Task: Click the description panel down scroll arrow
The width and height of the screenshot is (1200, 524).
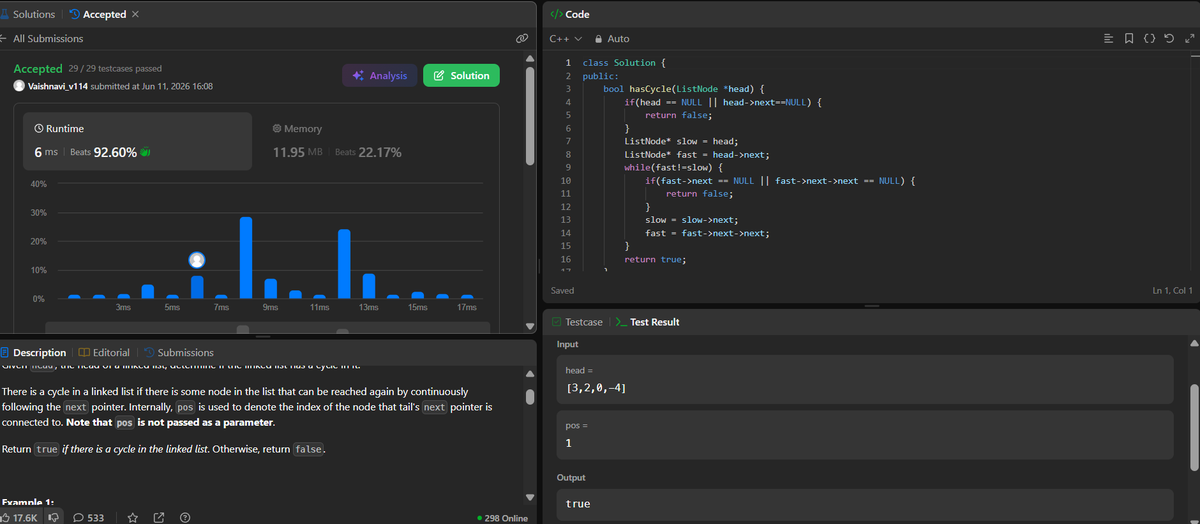Action: [x=530, y=498]
